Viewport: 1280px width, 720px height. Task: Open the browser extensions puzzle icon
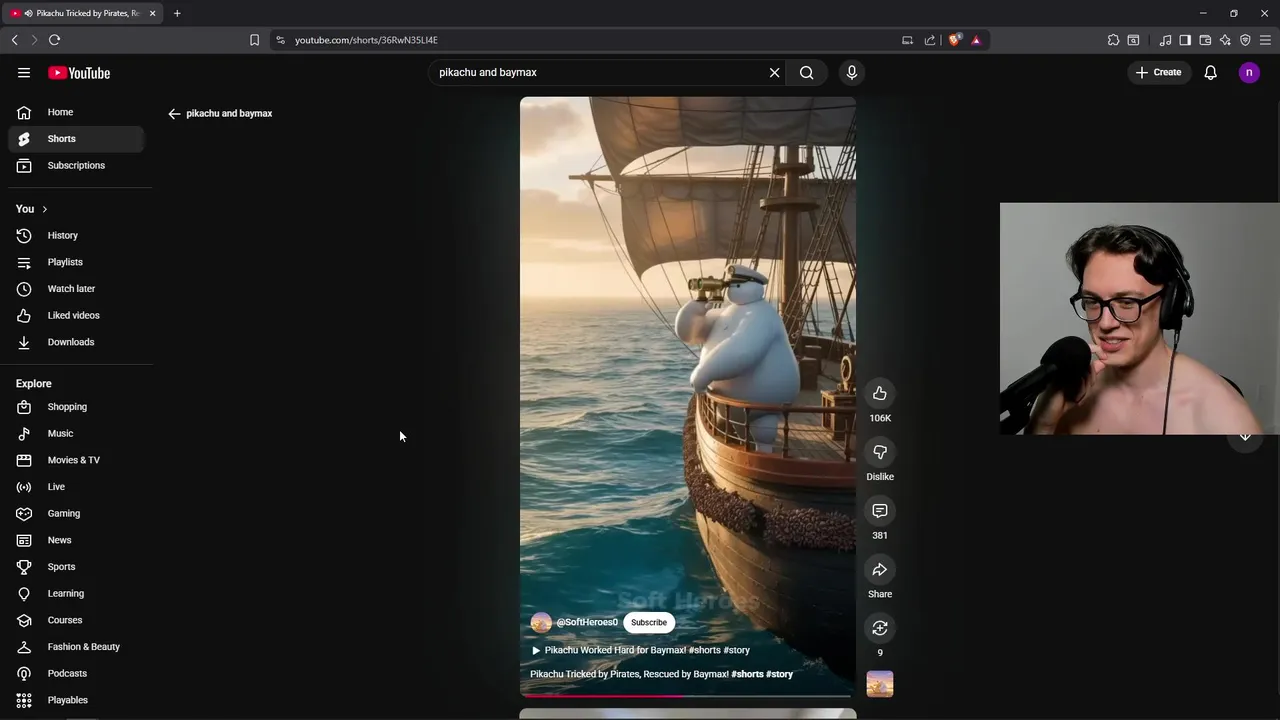point(1113,40)
